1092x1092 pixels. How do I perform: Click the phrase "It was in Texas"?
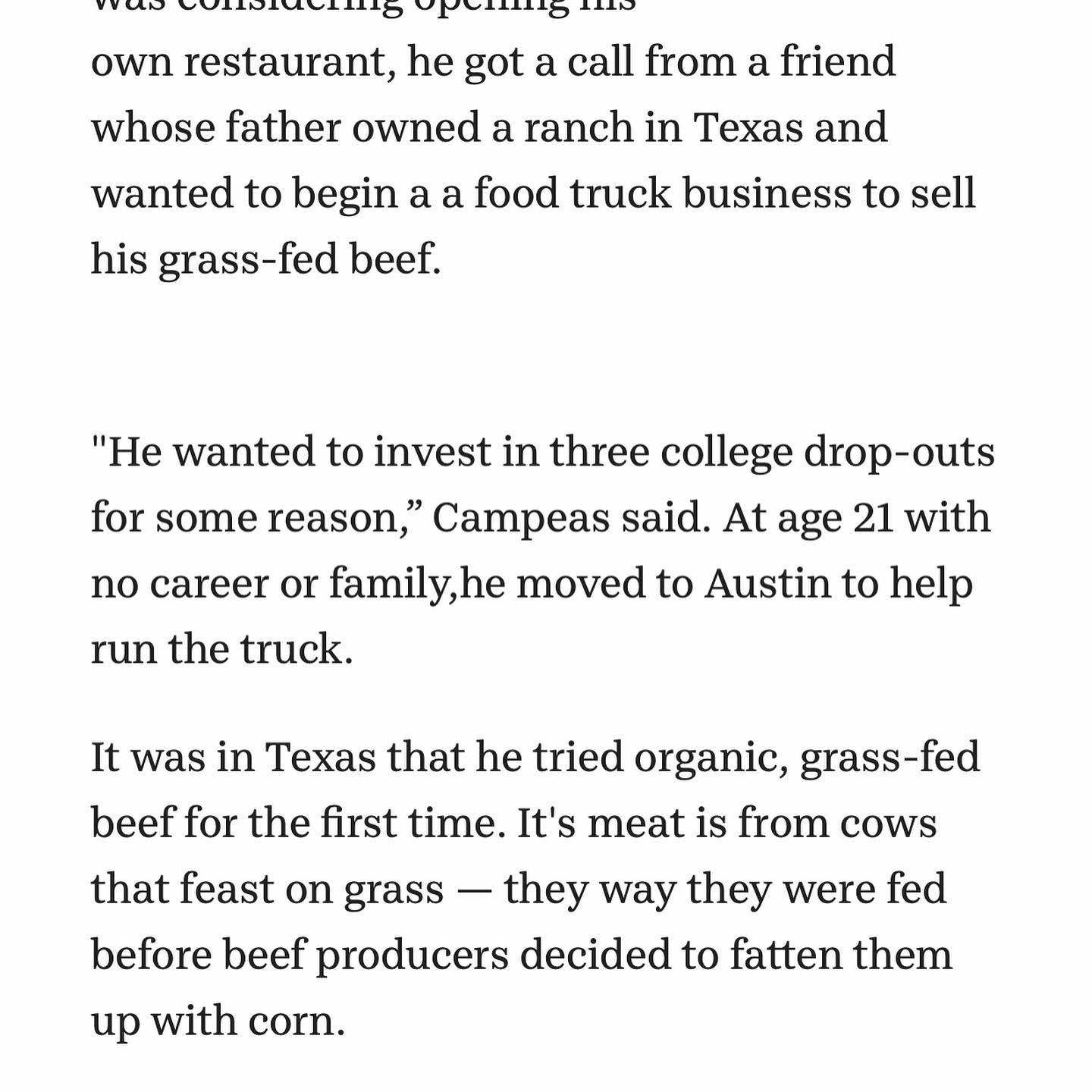pos(234,758)
